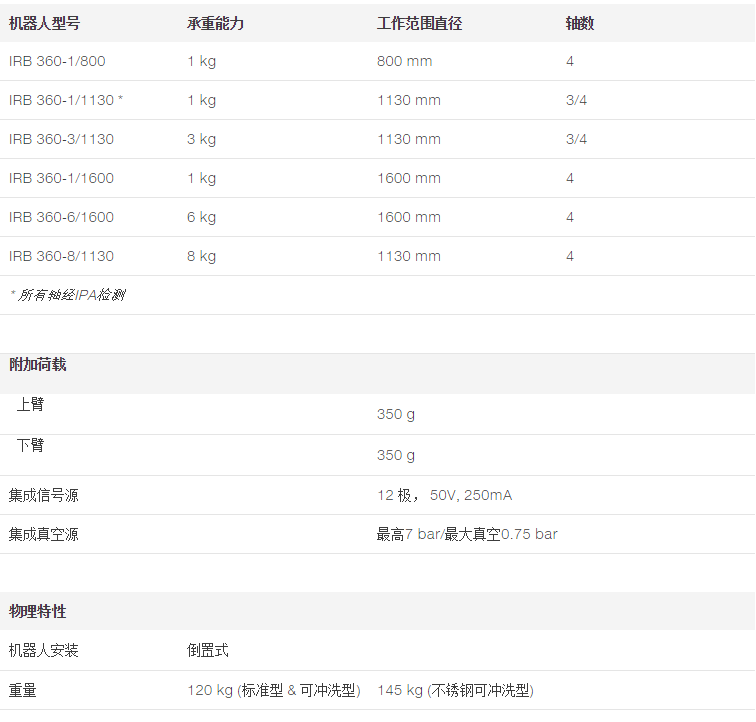Click 1130 mm in the IRB 360-8/1130 row
Screen dimensions: 756x722
(409, 256)
